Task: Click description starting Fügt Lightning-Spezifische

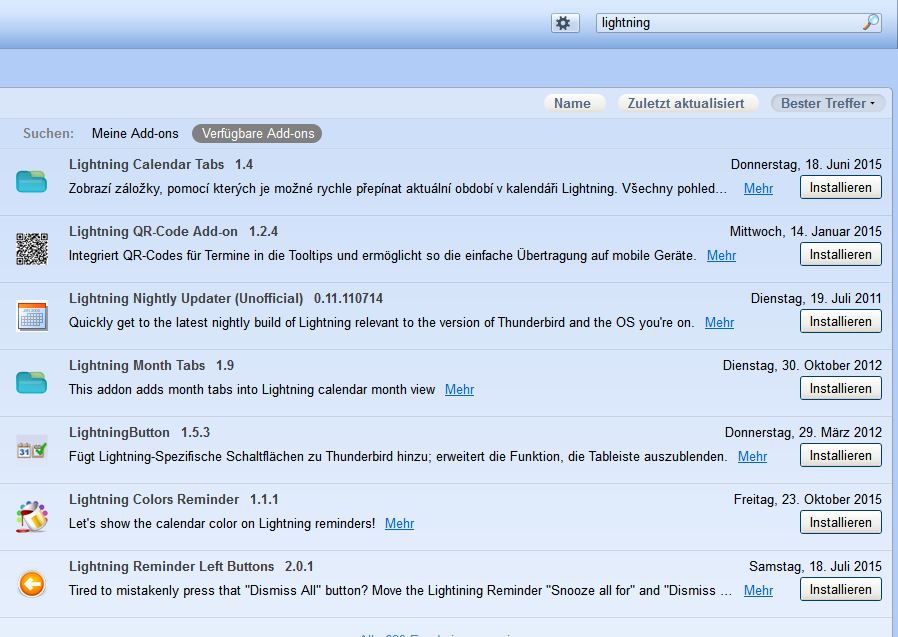Action: click(x=398, y=457)
